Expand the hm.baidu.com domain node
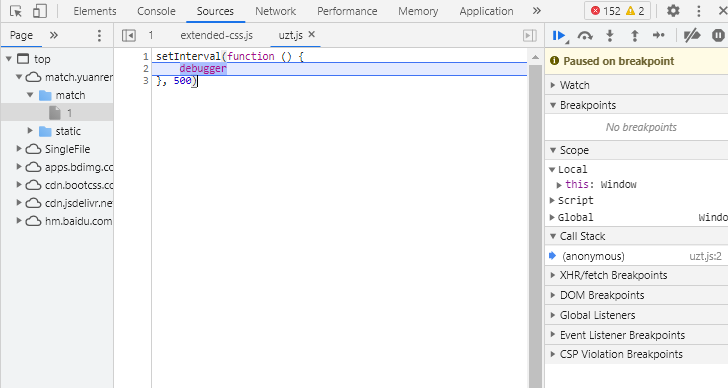Screen dimensions: 728x388 [x=19, y=221]
